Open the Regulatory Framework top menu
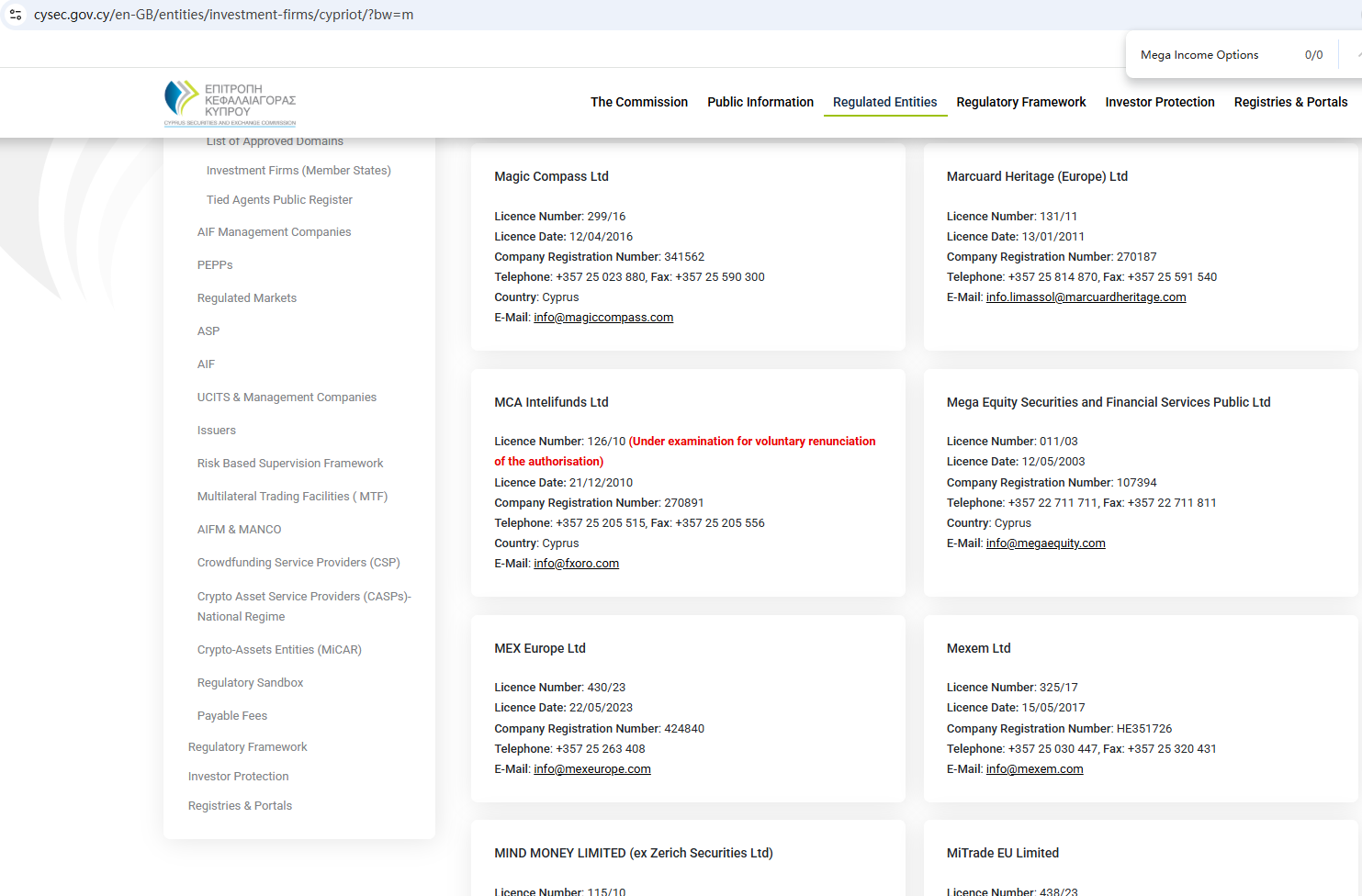1362x896 pixels. click(1020, 102)
